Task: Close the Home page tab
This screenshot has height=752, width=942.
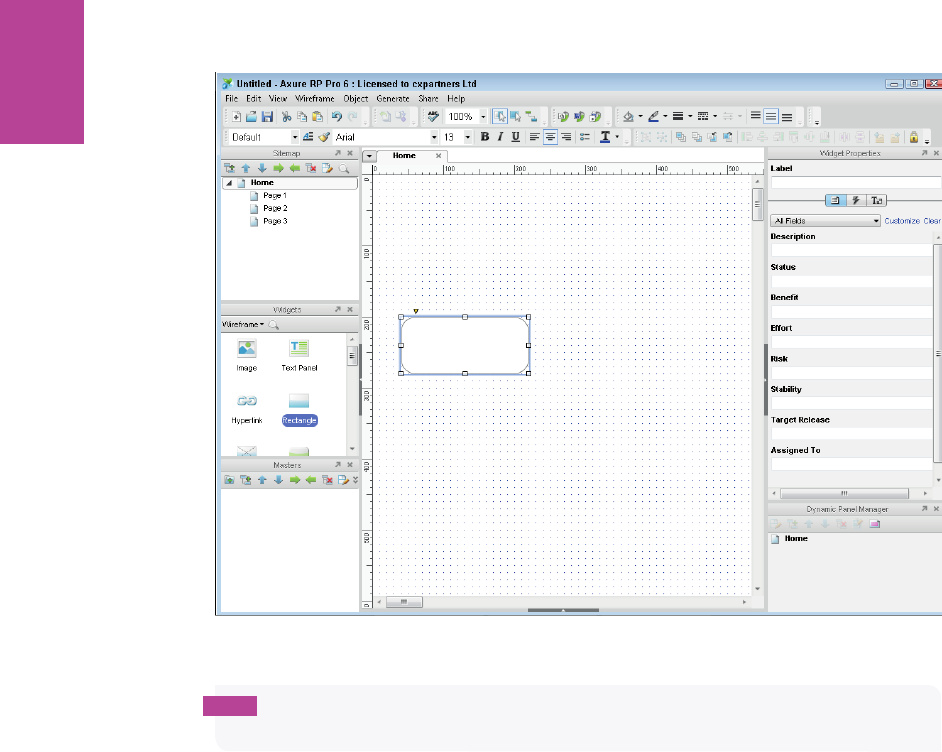Action: pyautogui.click(x=439, y=156)
